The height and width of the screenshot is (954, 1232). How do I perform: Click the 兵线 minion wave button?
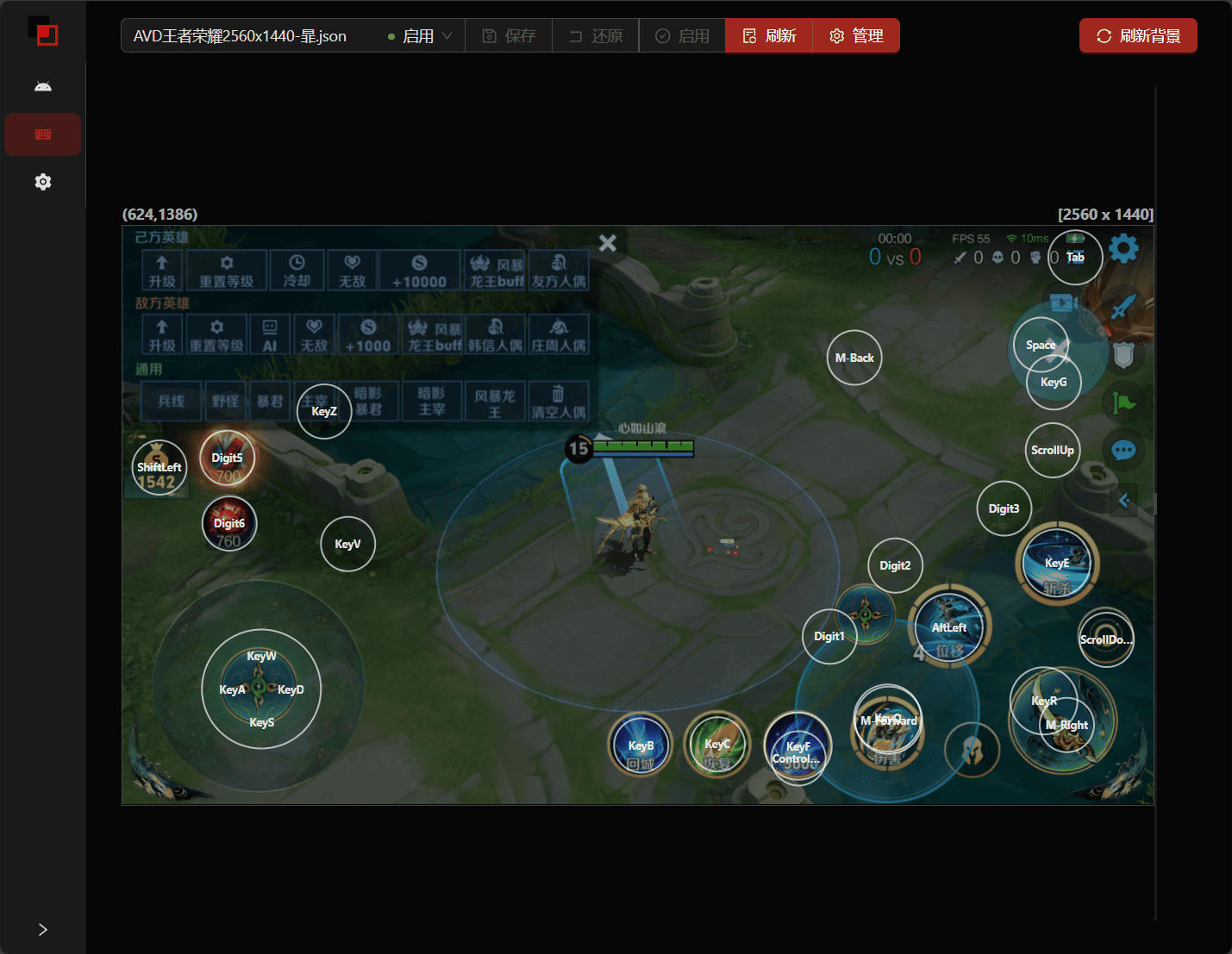coord(172,402)
